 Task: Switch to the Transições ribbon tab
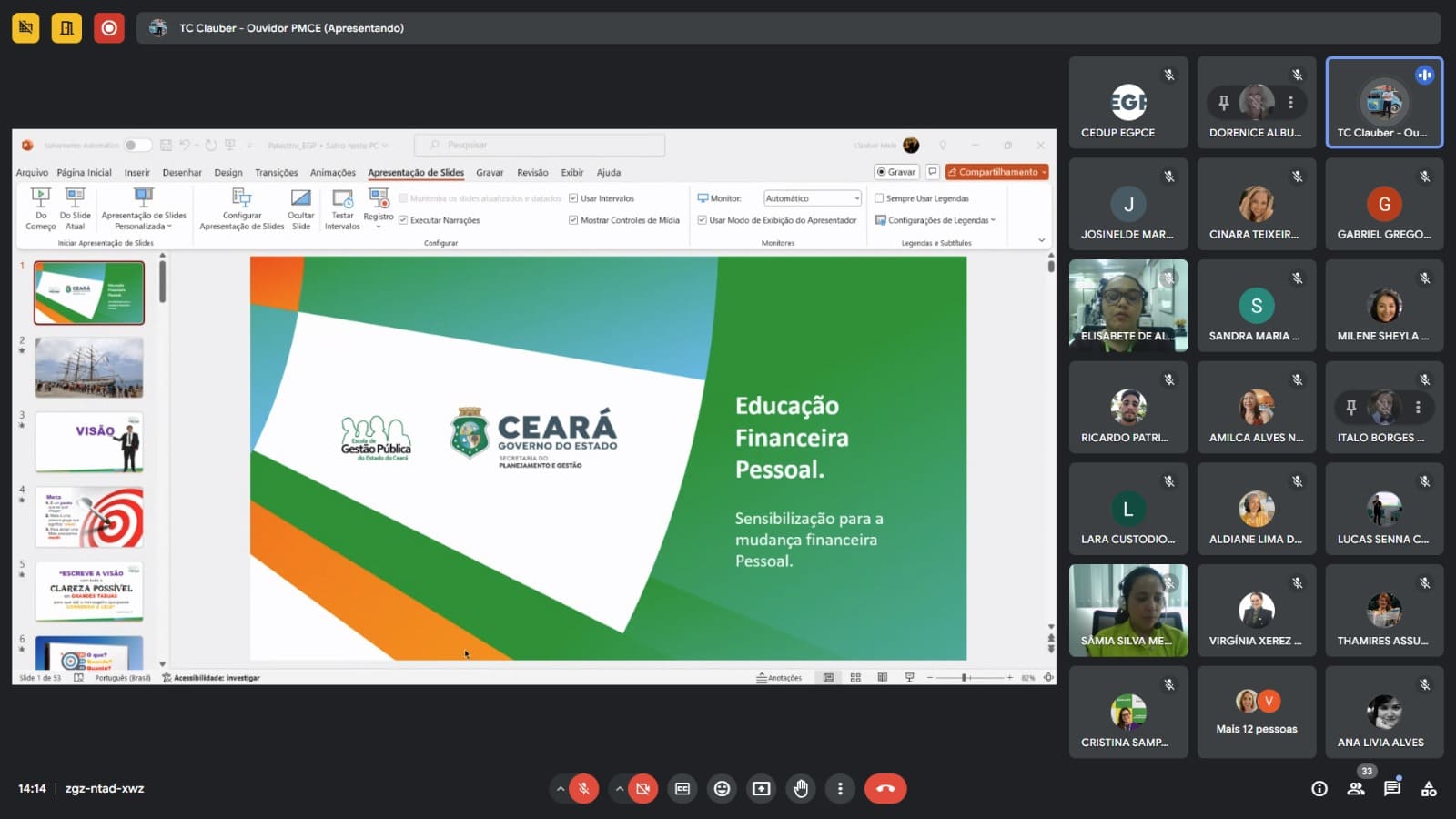(x=276, y=173)
